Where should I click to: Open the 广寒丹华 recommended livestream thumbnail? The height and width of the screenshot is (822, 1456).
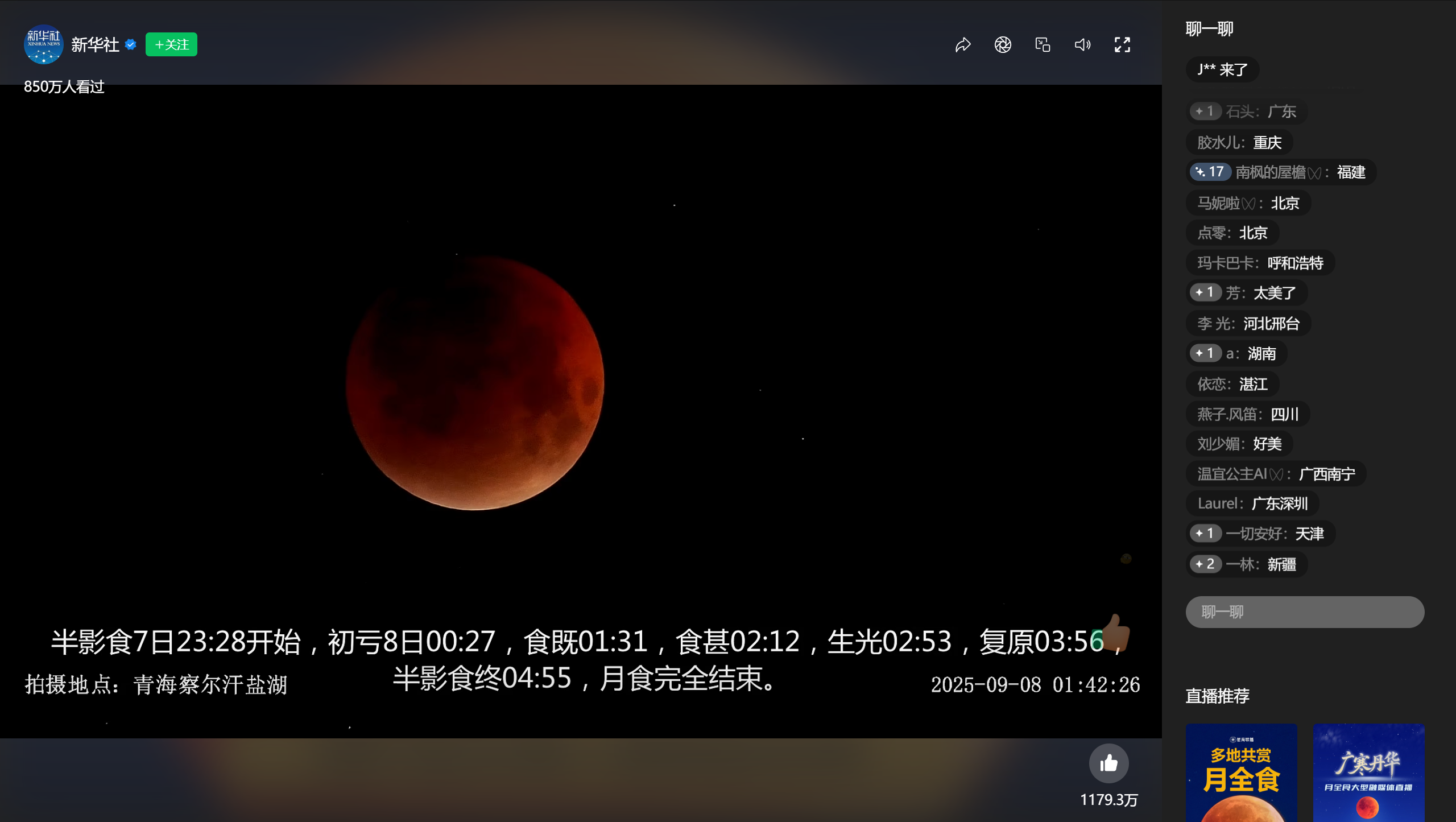pos(1368,773)
